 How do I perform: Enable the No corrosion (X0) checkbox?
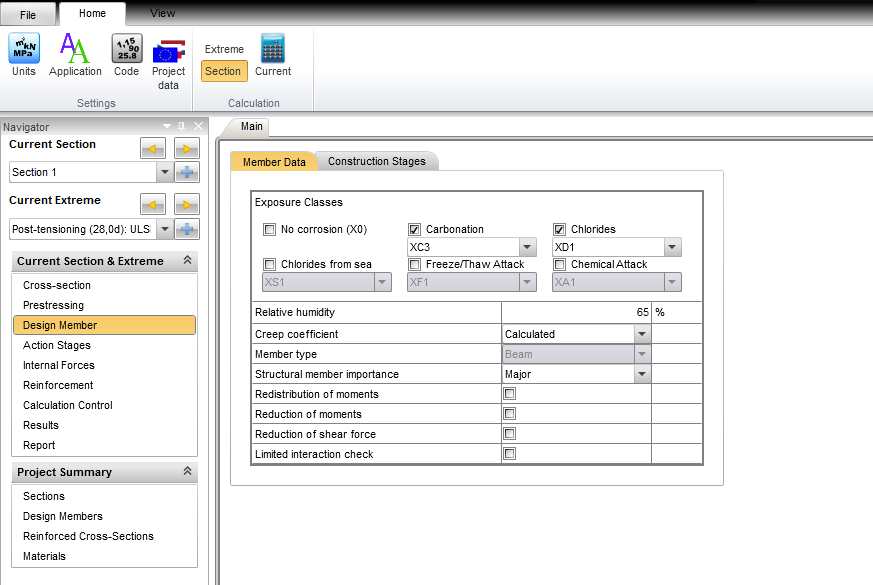[269, 230]
